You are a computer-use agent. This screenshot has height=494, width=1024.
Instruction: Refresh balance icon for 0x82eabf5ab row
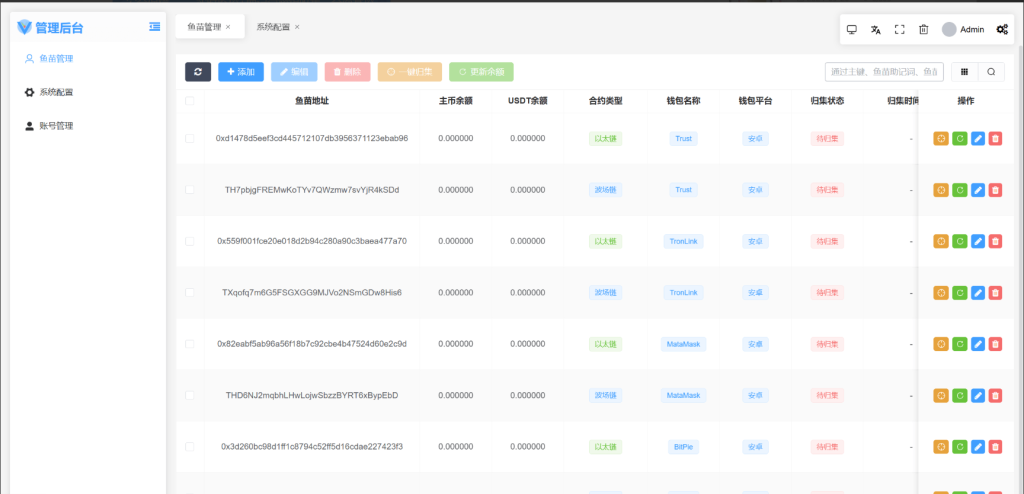(959, 344)
